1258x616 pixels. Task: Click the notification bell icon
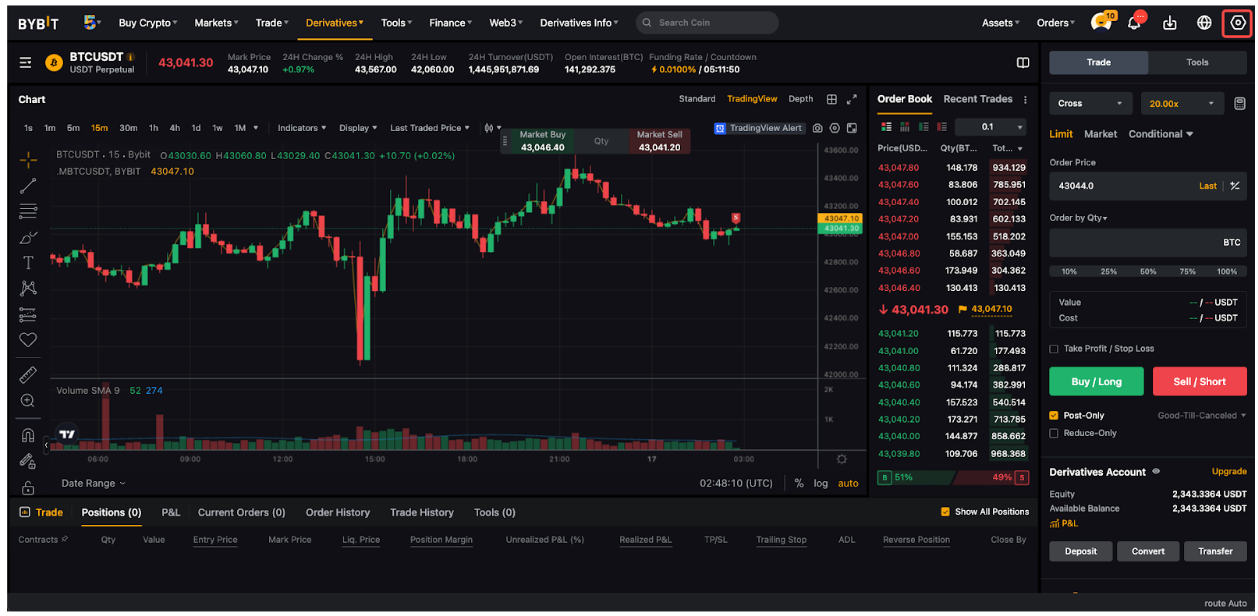coord(1134,23)
